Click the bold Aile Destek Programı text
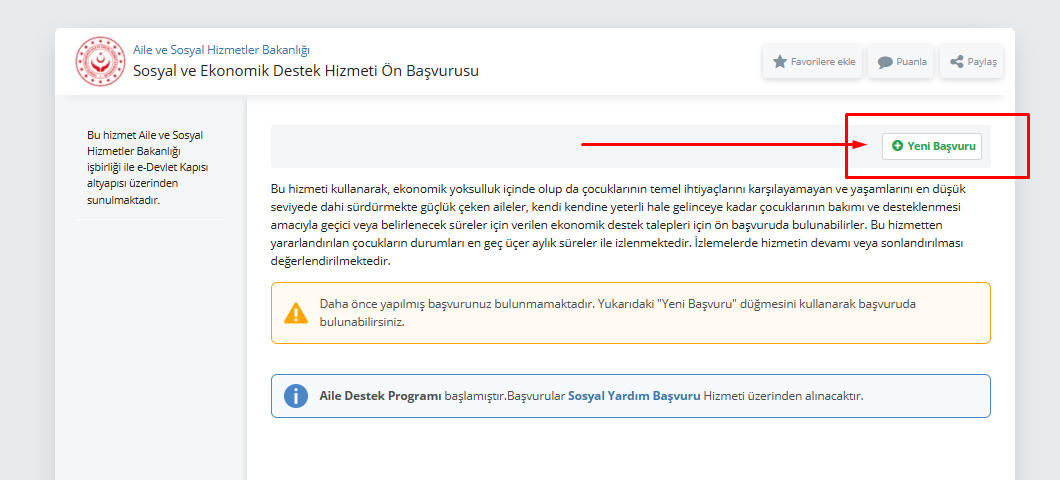 (380, 396)
